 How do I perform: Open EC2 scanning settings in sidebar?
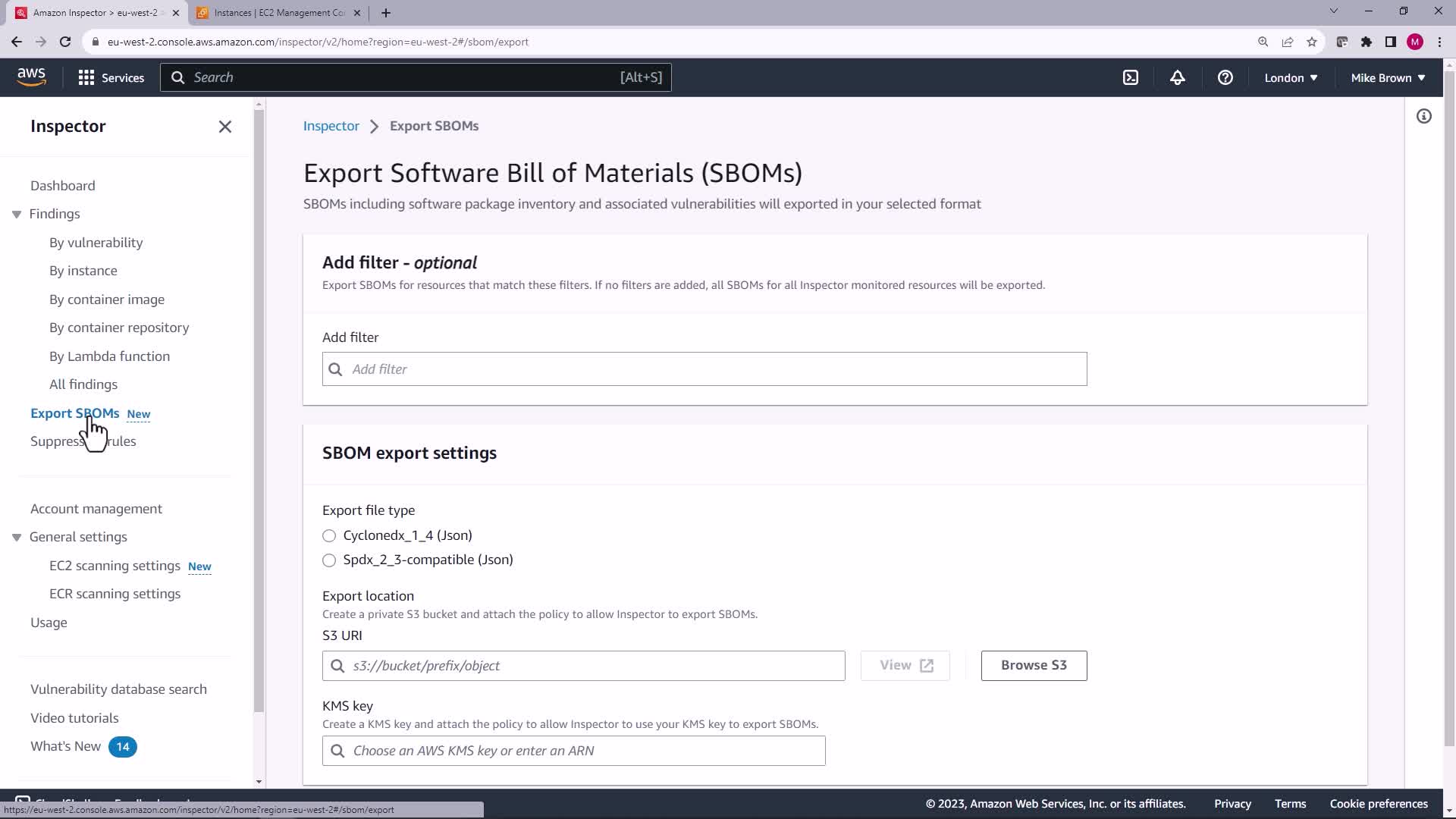(115, 566)
